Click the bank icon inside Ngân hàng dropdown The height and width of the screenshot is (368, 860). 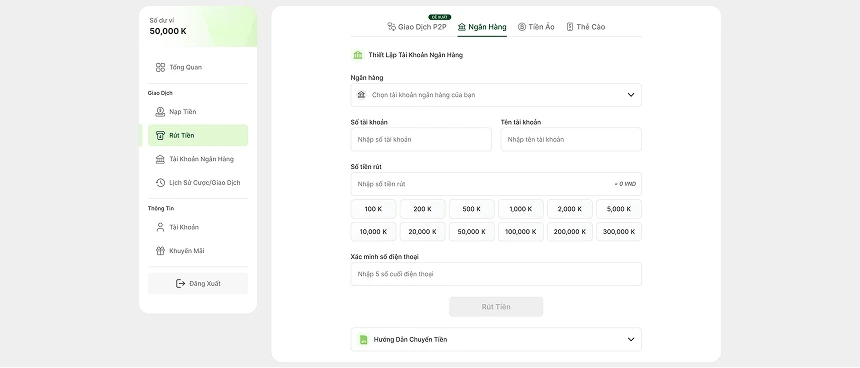[361, 95]
